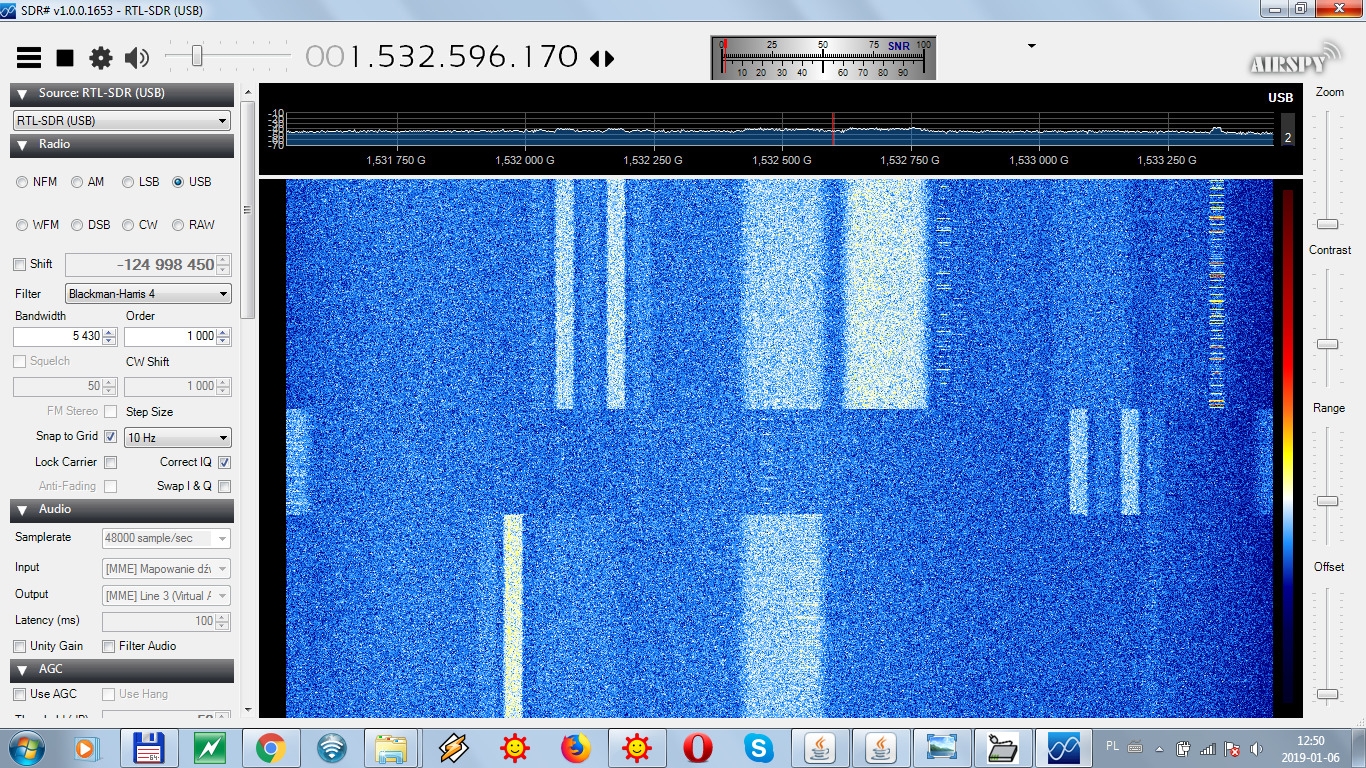
Task: Open Skype from the taskbar
Action: point(759,748)
